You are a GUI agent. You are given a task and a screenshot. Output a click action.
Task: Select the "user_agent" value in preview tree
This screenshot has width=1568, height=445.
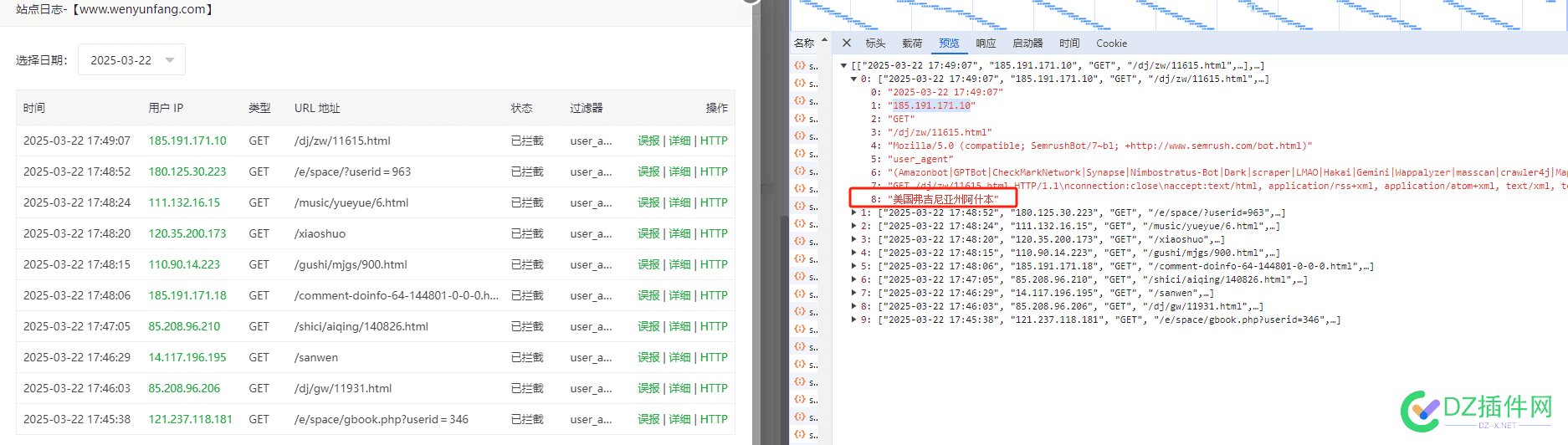[920, 159]
